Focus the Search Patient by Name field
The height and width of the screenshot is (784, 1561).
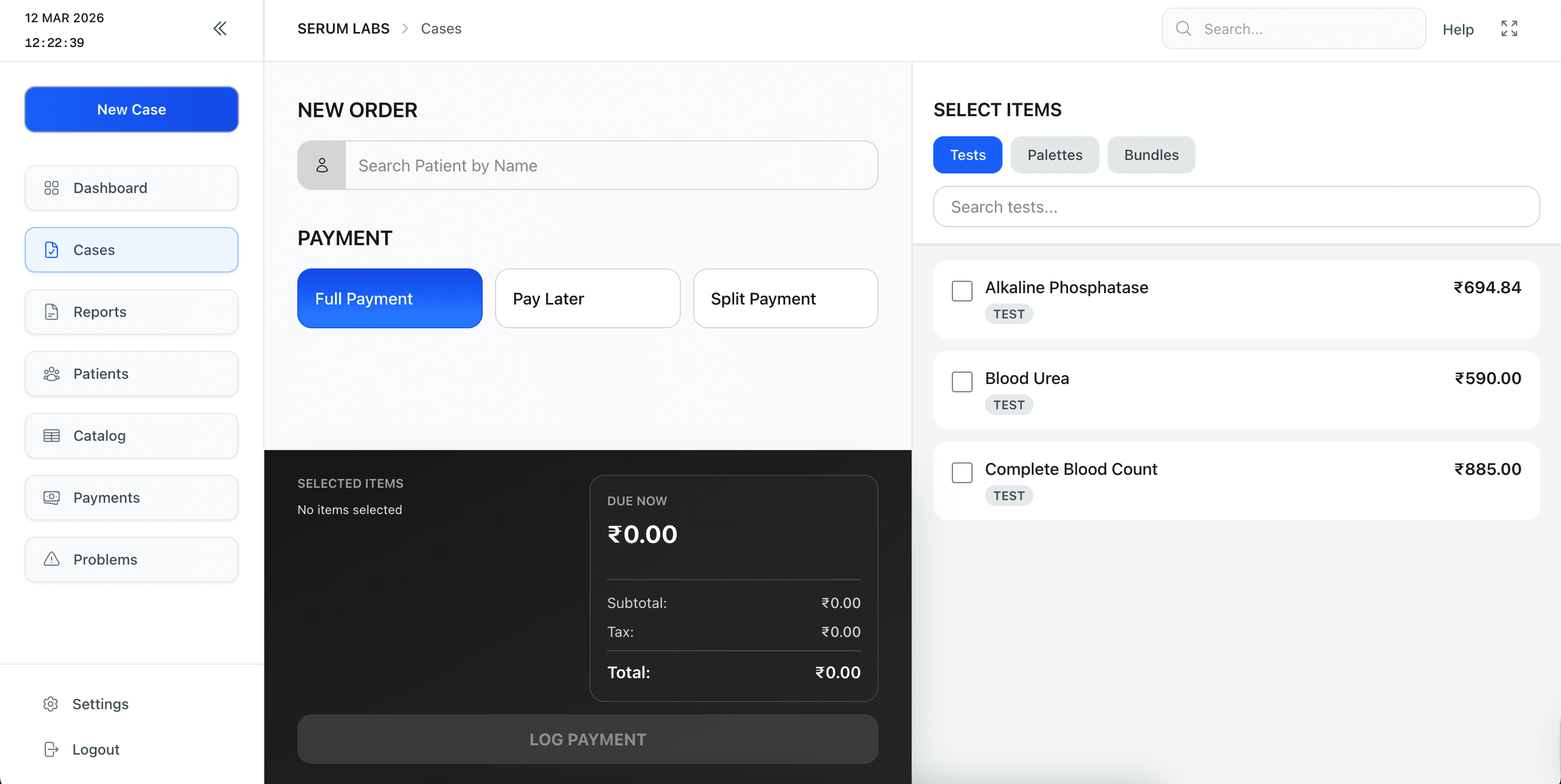[611, 165]
